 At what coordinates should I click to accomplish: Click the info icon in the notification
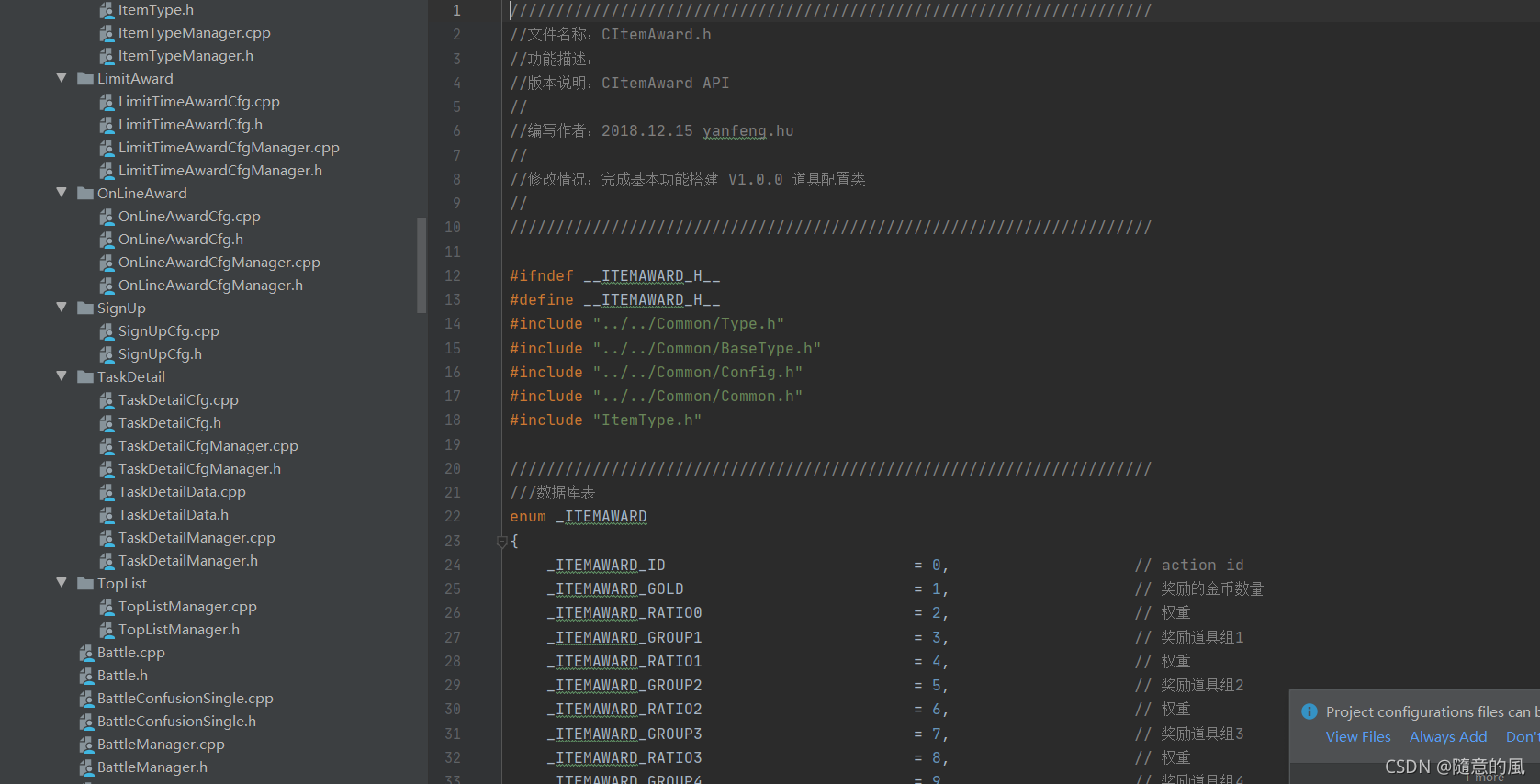[x=1310, y=711]
